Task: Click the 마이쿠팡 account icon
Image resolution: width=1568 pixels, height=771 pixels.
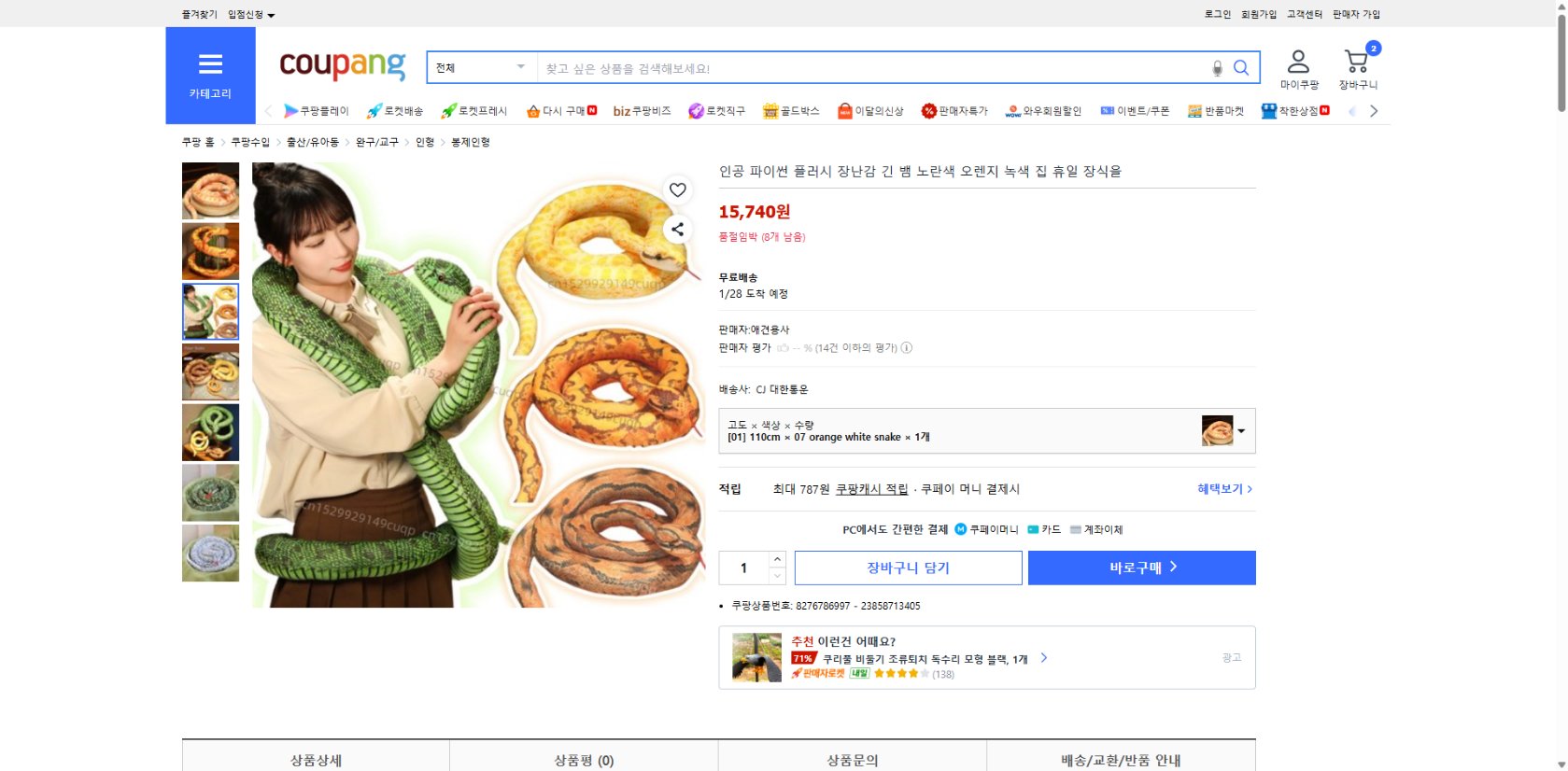Action: tap(1296, 63)
